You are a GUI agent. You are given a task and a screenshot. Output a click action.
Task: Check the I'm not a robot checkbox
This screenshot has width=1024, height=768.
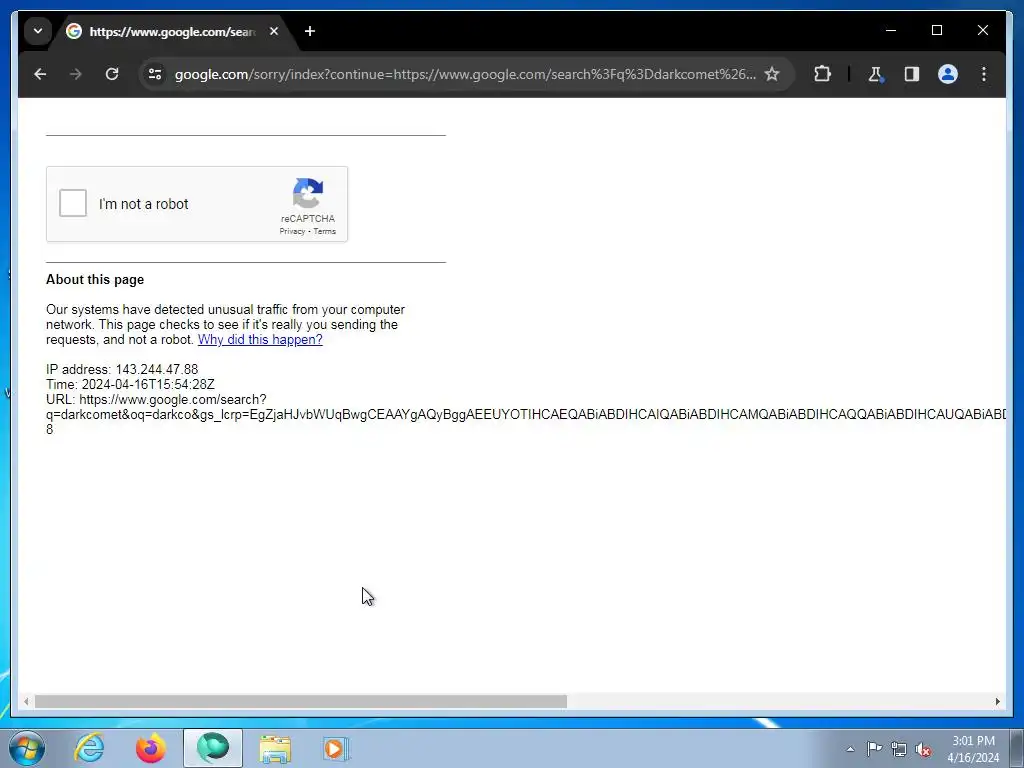point(72,203)
